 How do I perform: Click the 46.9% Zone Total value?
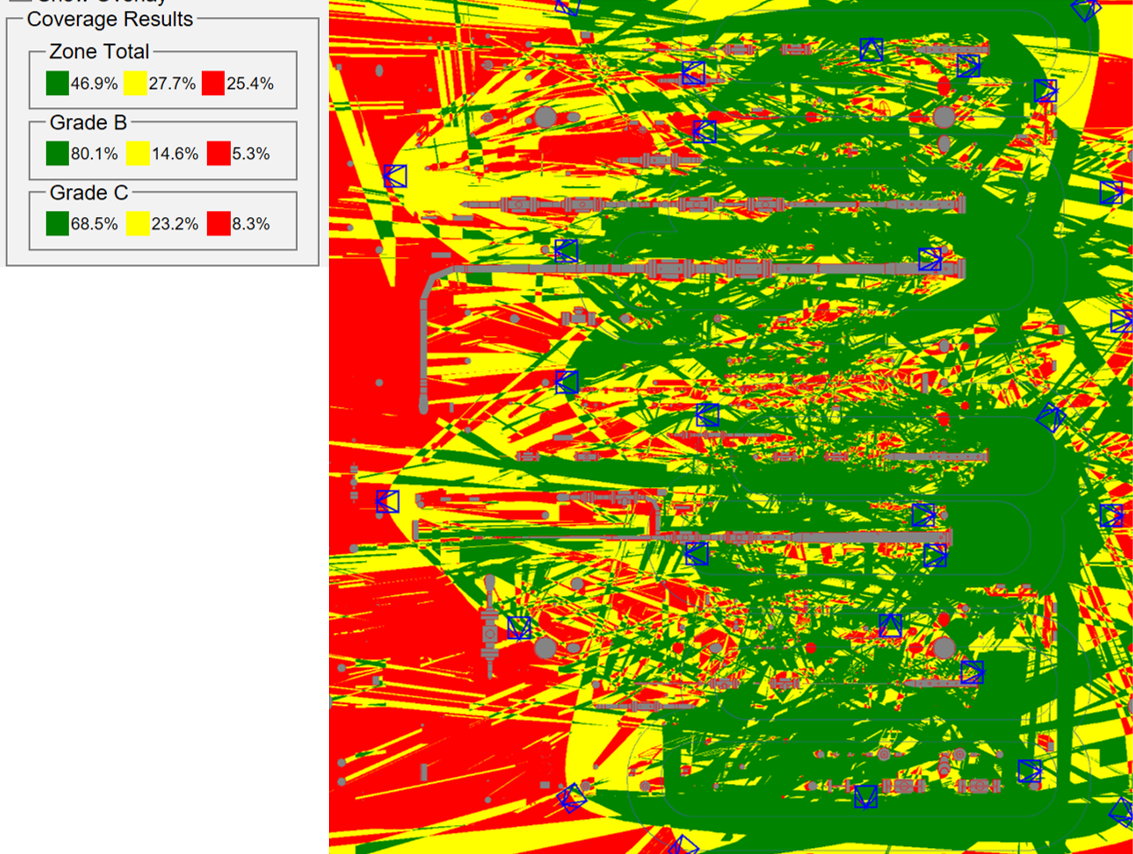click(x=94, y=84)
